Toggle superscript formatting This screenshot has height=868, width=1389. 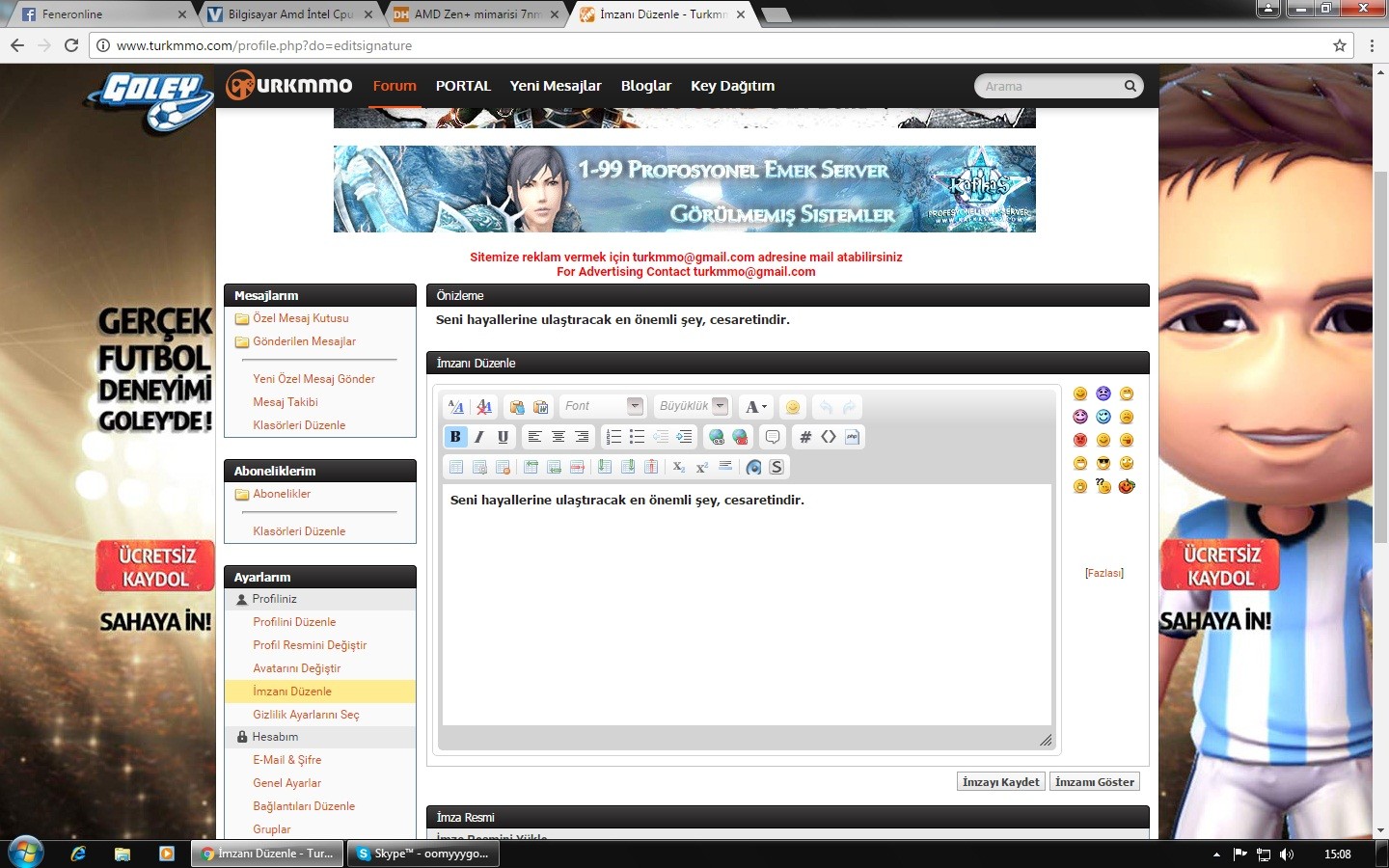[x=702, y=467]
